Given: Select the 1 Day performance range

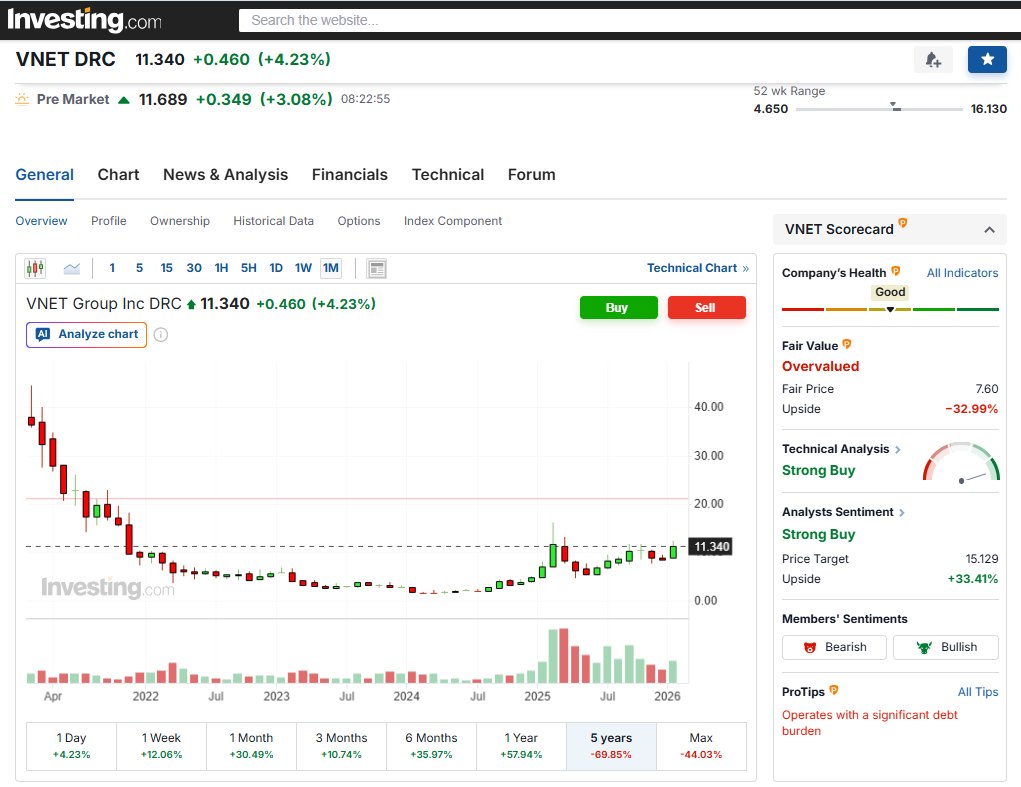Looking at the screenshot, I should (72, 746).
